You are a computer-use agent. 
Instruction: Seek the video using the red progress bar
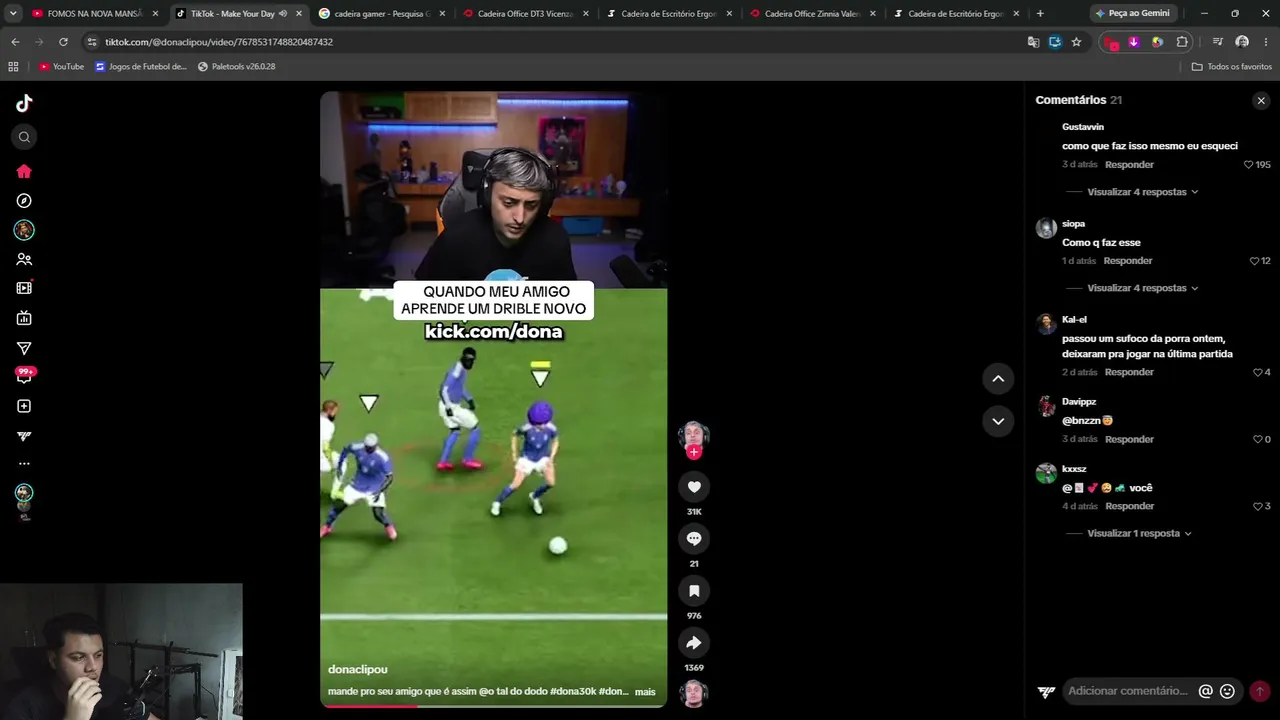pos(493,706)
